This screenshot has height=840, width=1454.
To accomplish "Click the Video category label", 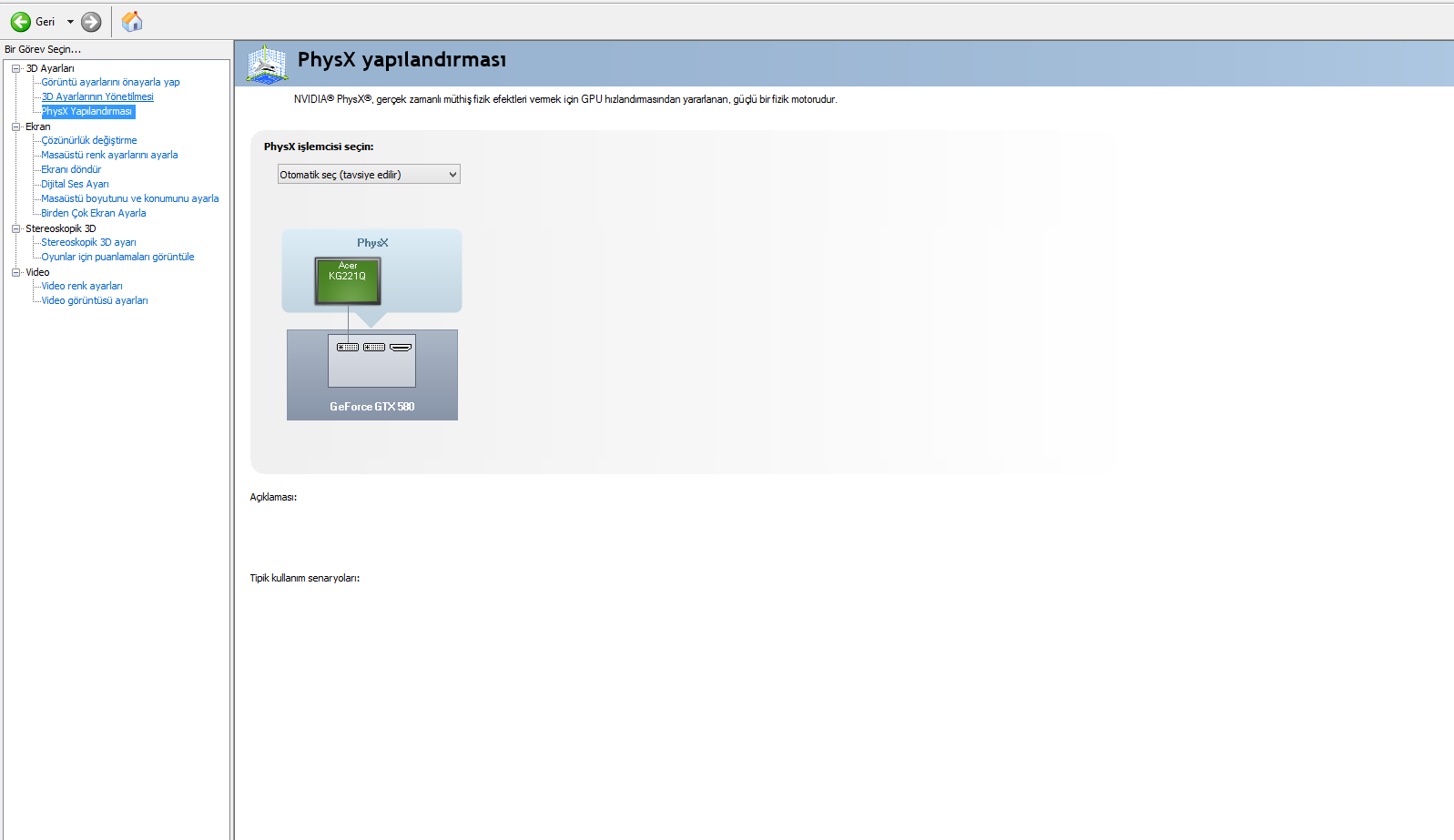I will pyautogui.click(x=37, y=272).
